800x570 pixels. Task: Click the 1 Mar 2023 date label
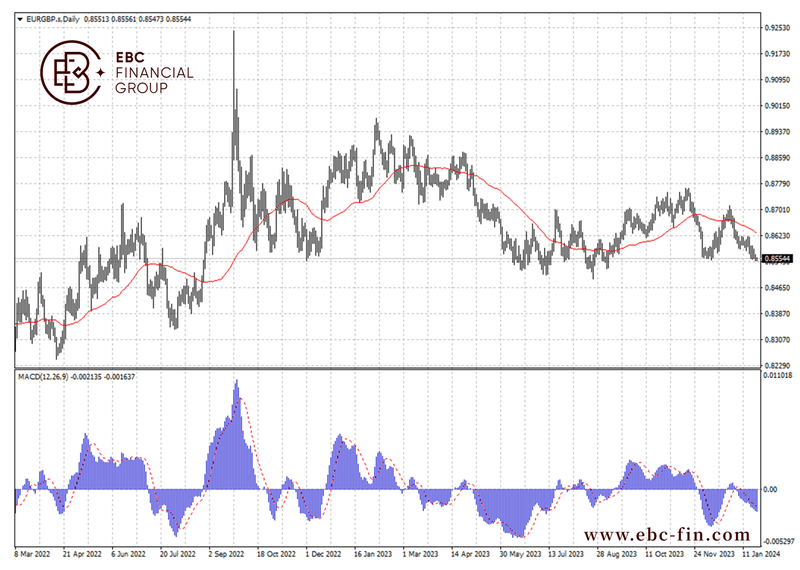tap(418, 551)
